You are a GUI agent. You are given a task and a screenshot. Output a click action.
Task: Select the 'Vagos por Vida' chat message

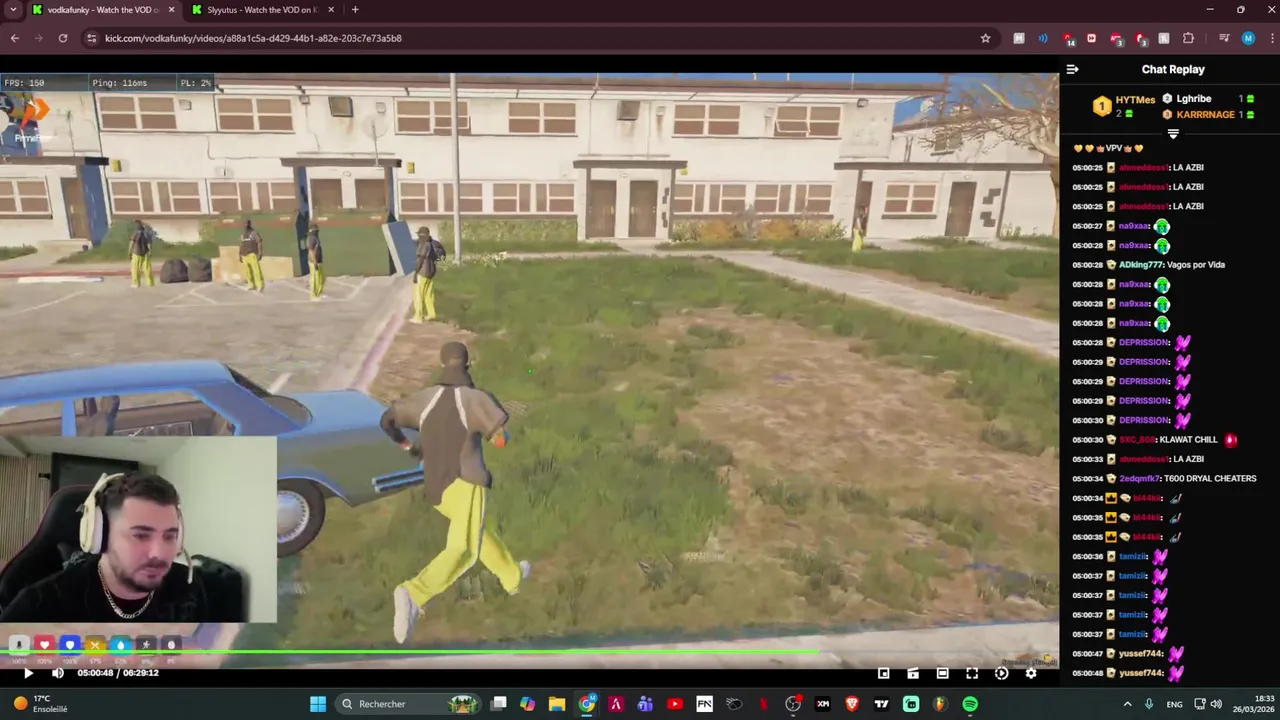click(x=1195, y=265)
